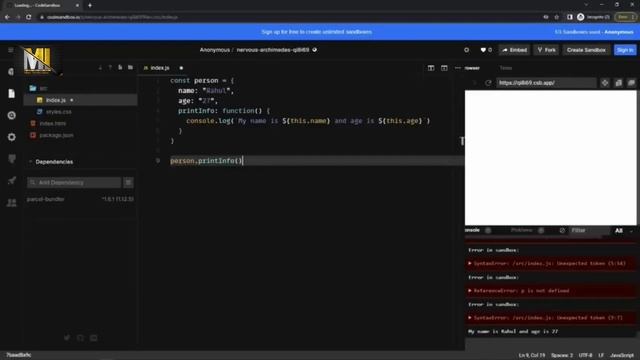Open styles.css file
The height and width of the screenshot is (360, 640).
coord(58,112)
